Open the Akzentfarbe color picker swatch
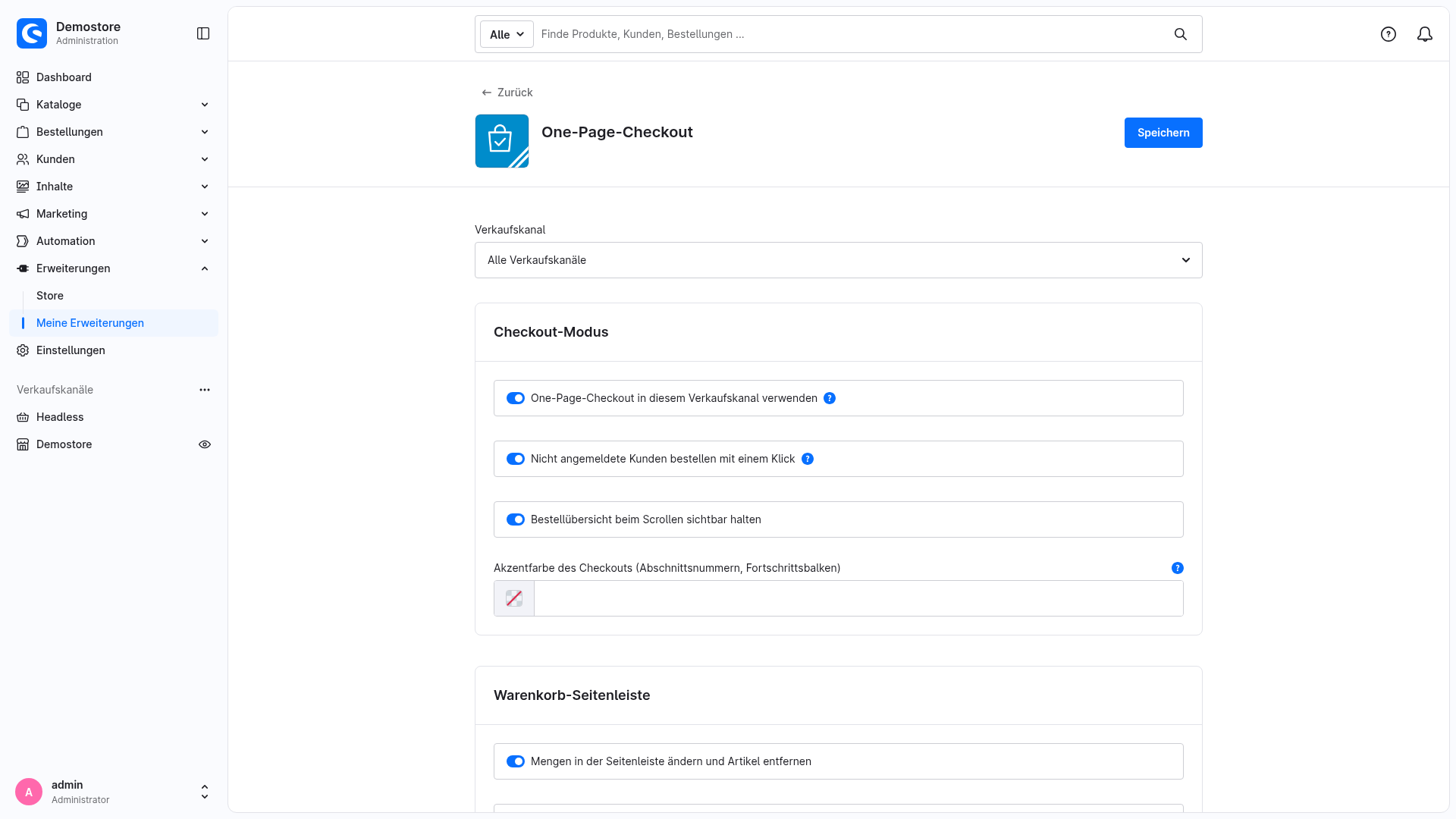This screenshot has height=819, width=1456. point(514,598)
